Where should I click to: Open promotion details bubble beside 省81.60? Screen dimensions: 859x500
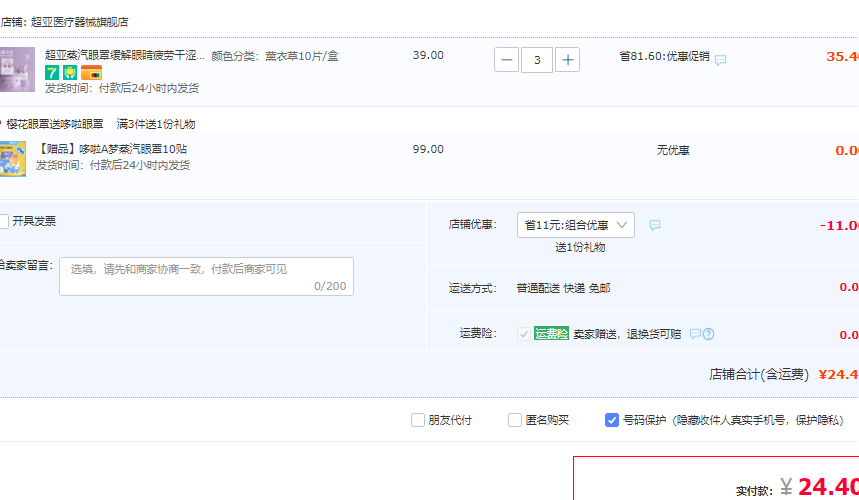pyautogui.click(x=720, y=60)
